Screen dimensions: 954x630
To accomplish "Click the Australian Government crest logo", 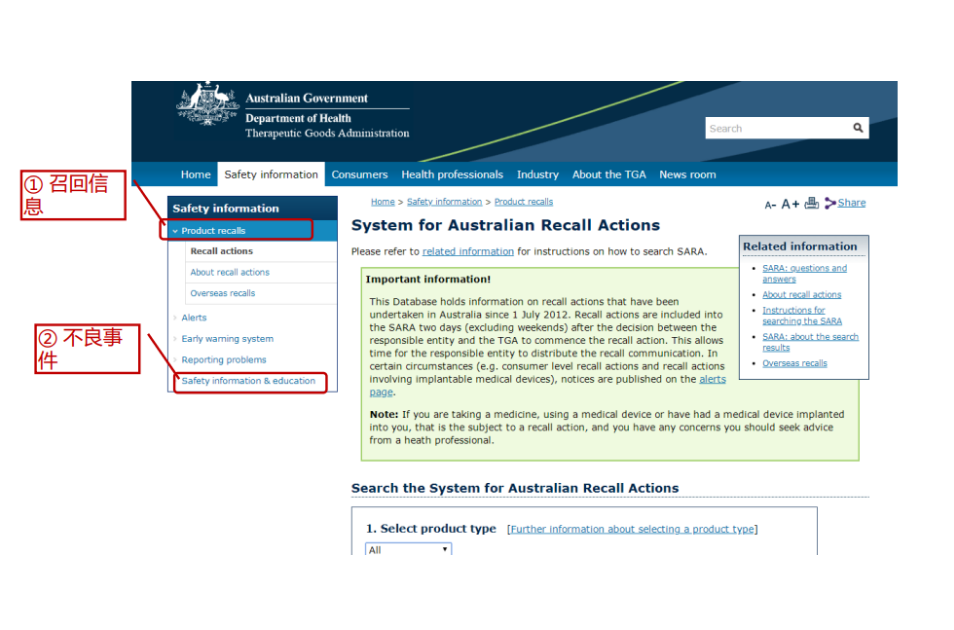I will [207, 108].
